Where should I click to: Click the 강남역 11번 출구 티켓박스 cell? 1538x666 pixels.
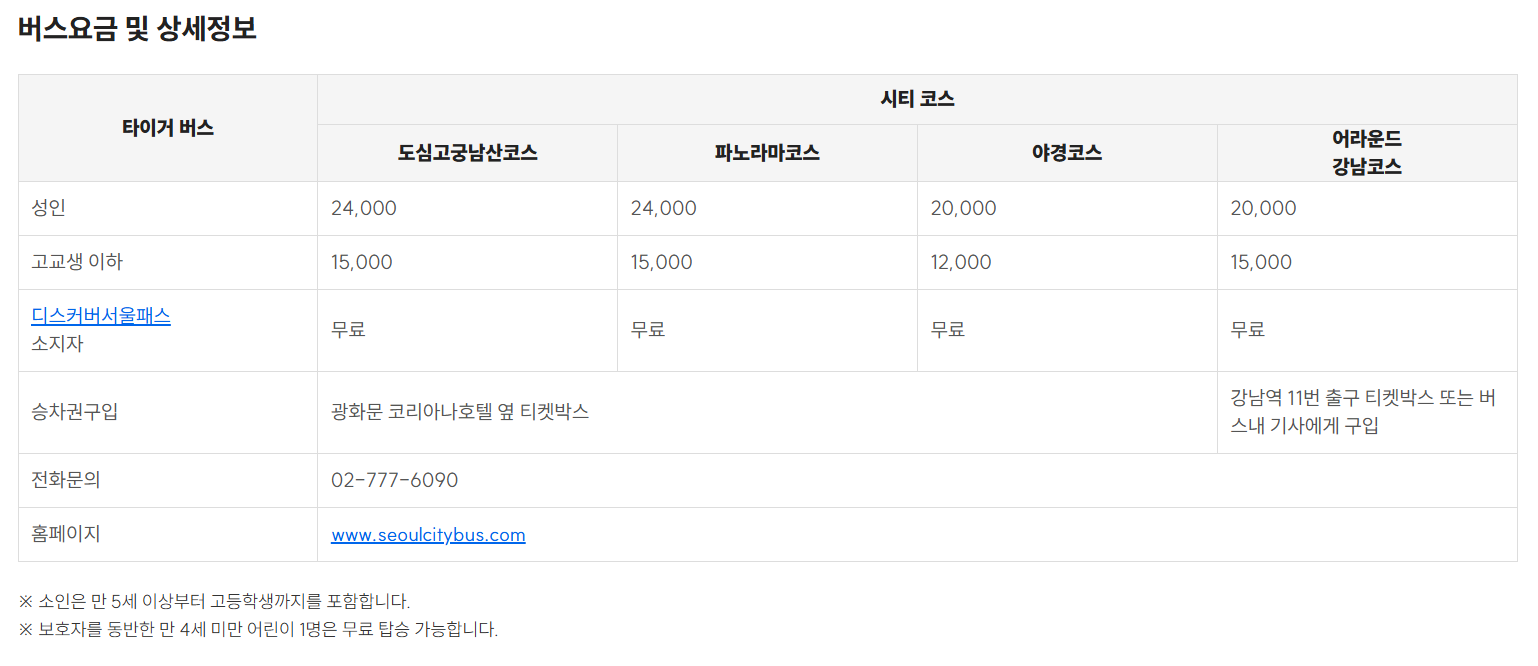point(1367,412)
